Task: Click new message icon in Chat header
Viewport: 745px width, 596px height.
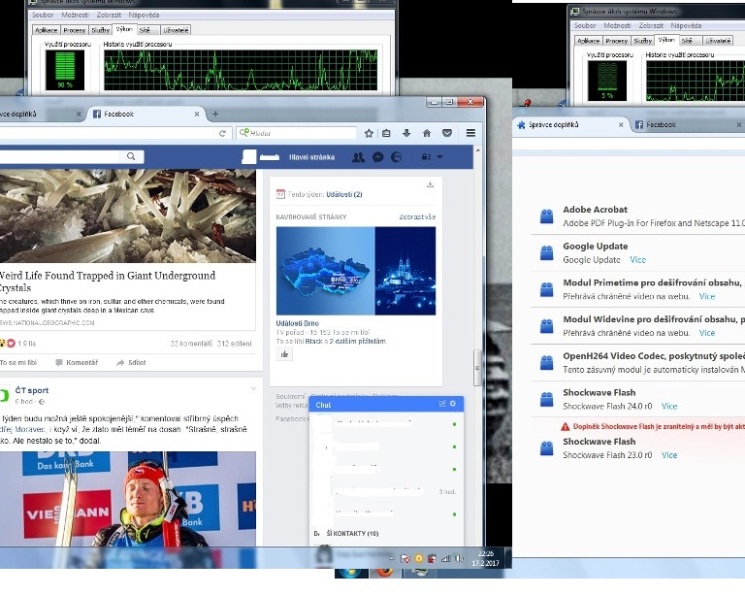Action: (x=442, y=404)
